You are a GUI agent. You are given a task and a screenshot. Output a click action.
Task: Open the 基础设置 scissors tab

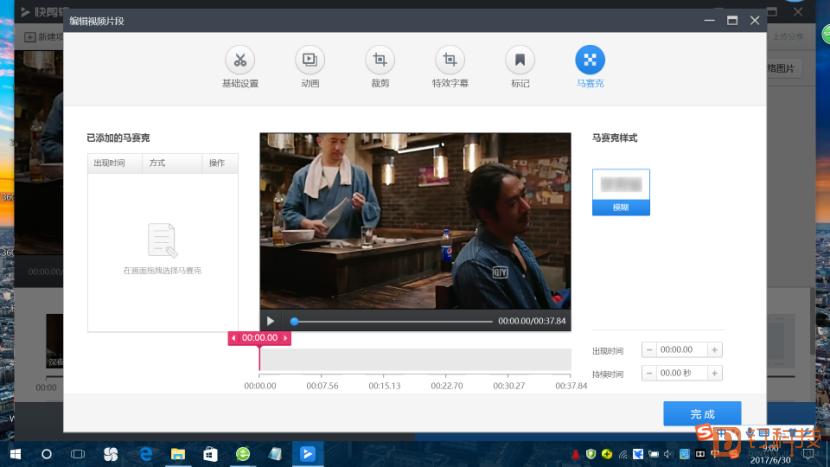pos(240,67)
